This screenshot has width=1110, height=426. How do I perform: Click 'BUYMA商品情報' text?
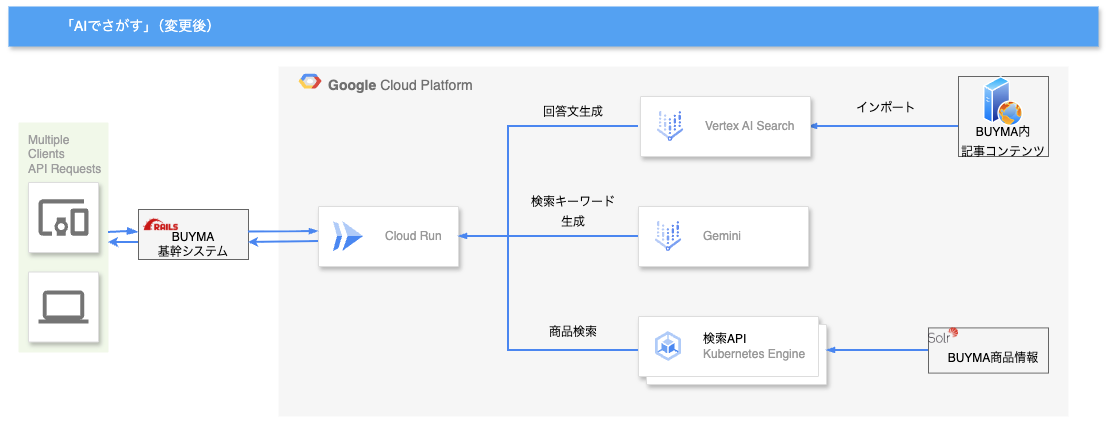tap(992, 357)
